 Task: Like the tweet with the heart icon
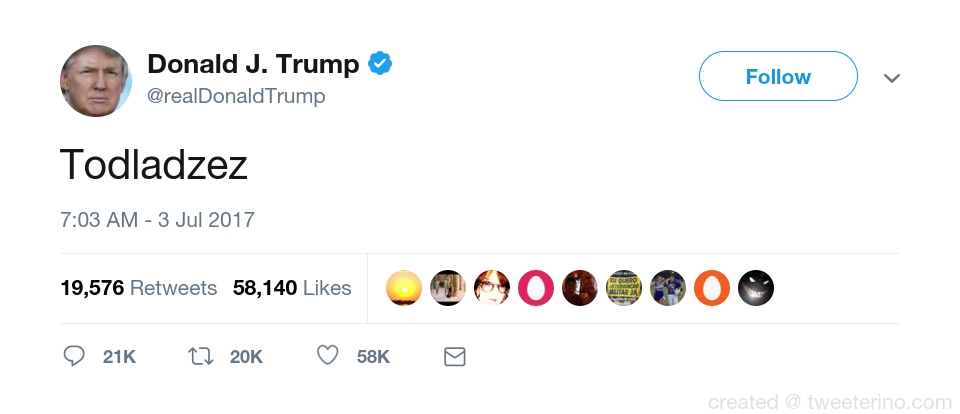[x=327, y=356]
